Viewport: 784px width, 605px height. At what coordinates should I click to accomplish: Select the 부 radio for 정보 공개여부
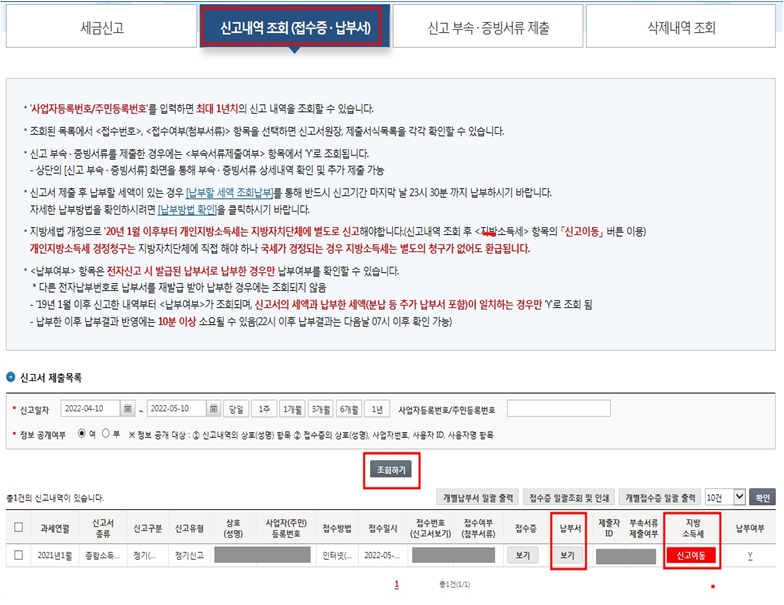(x=106, y=434)
